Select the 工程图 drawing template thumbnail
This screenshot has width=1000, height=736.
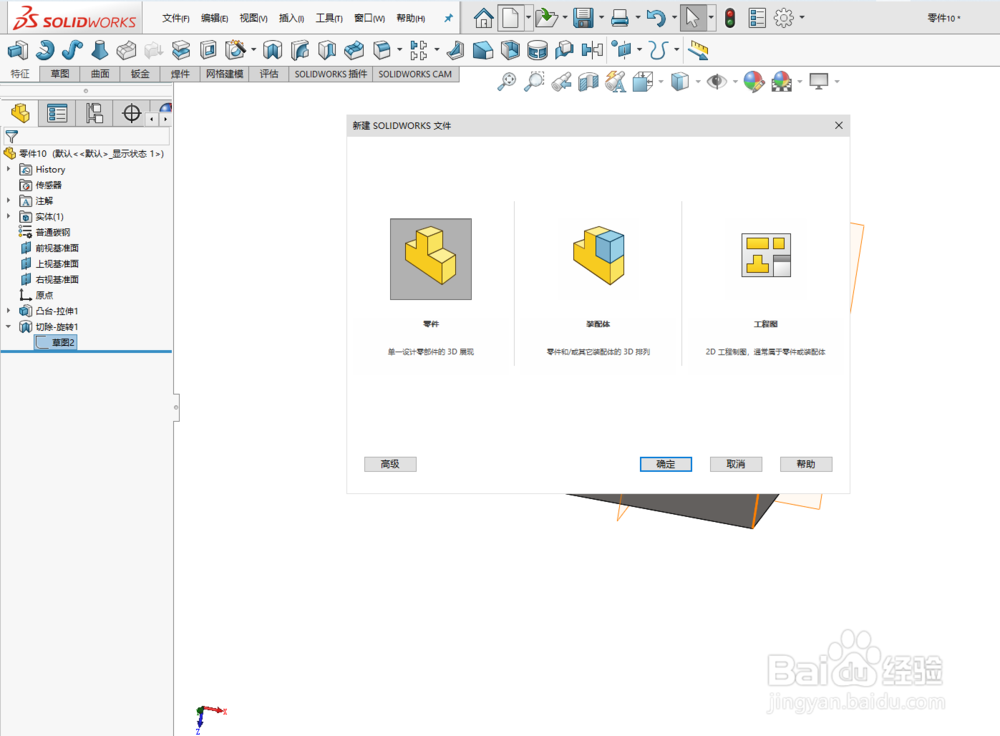coord(766,255)
